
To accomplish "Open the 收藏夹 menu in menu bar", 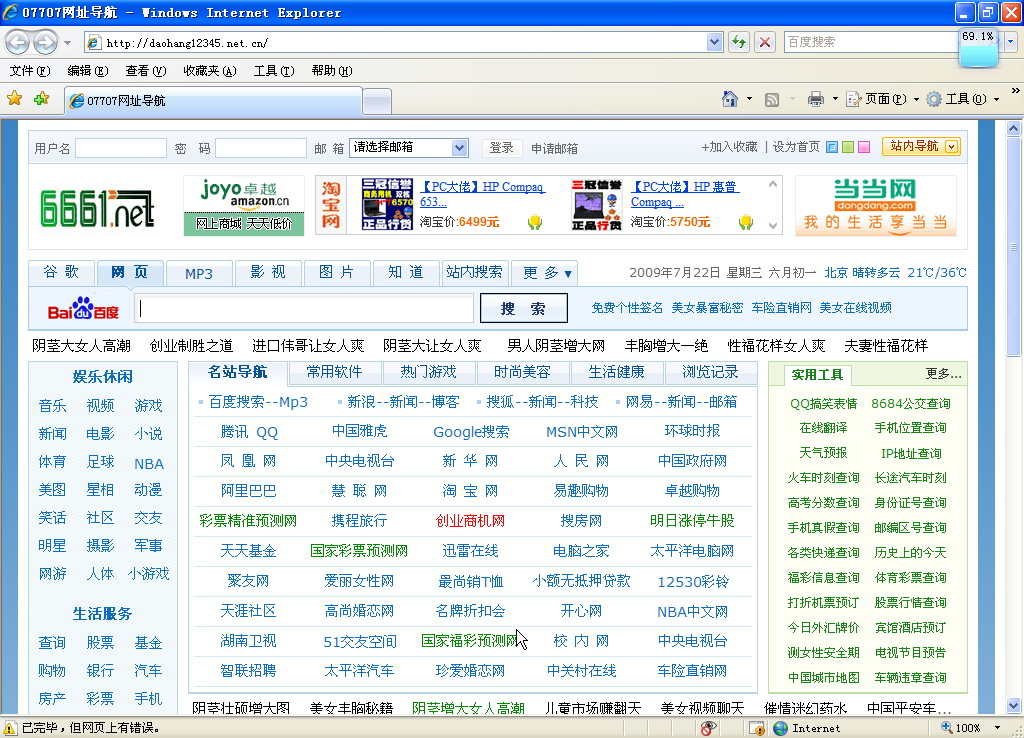I will point(209,71).
